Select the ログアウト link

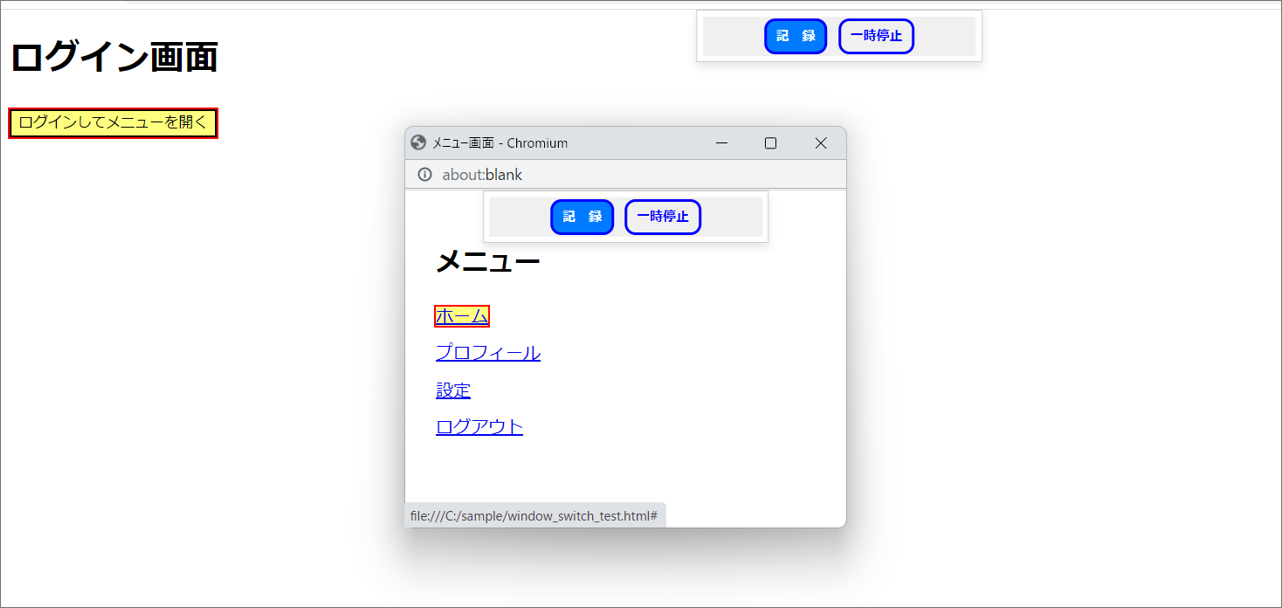479,427
